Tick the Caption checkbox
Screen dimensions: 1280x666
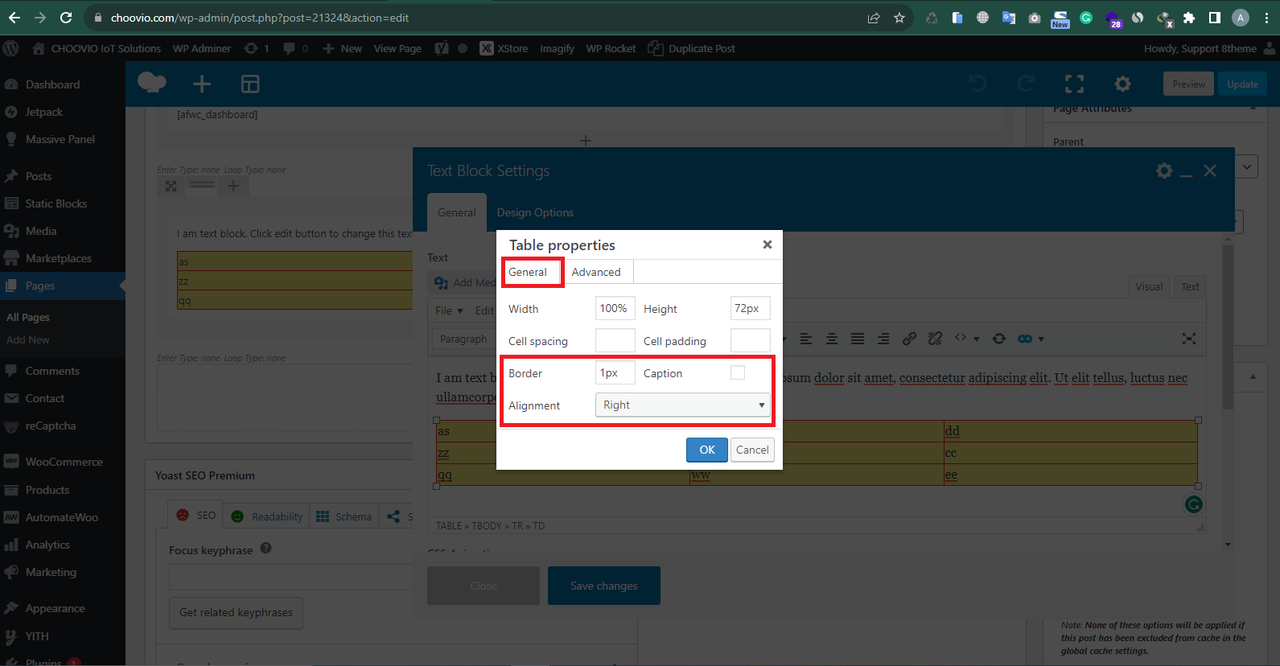738,373
